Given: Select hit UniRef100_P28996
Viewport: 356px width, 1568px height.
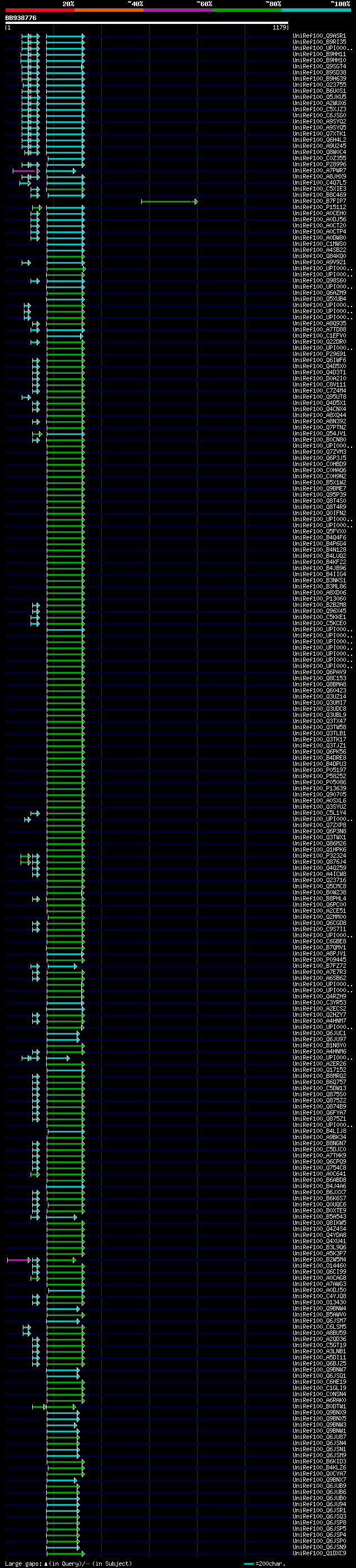Looking at the screenshot, I should coord(319,164).
